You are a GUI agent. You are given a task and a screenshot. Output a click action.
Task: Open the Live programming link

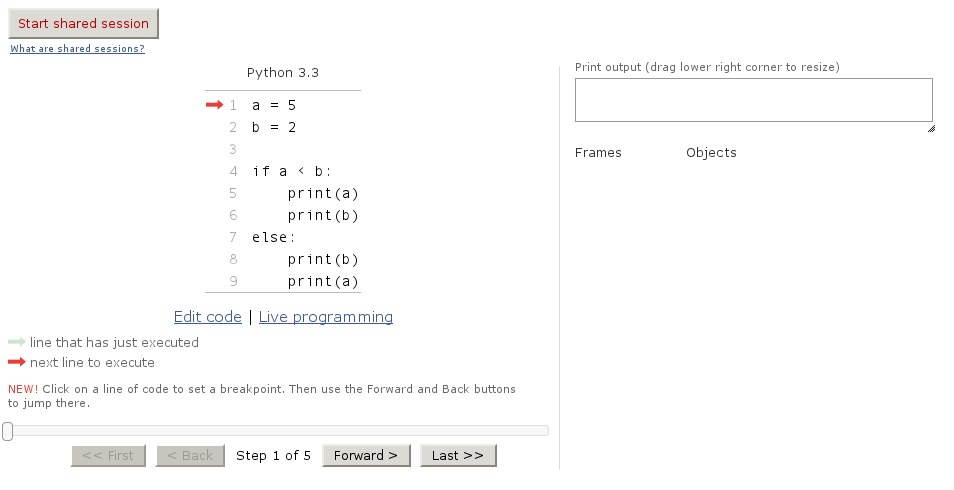(x=326, y=317)
